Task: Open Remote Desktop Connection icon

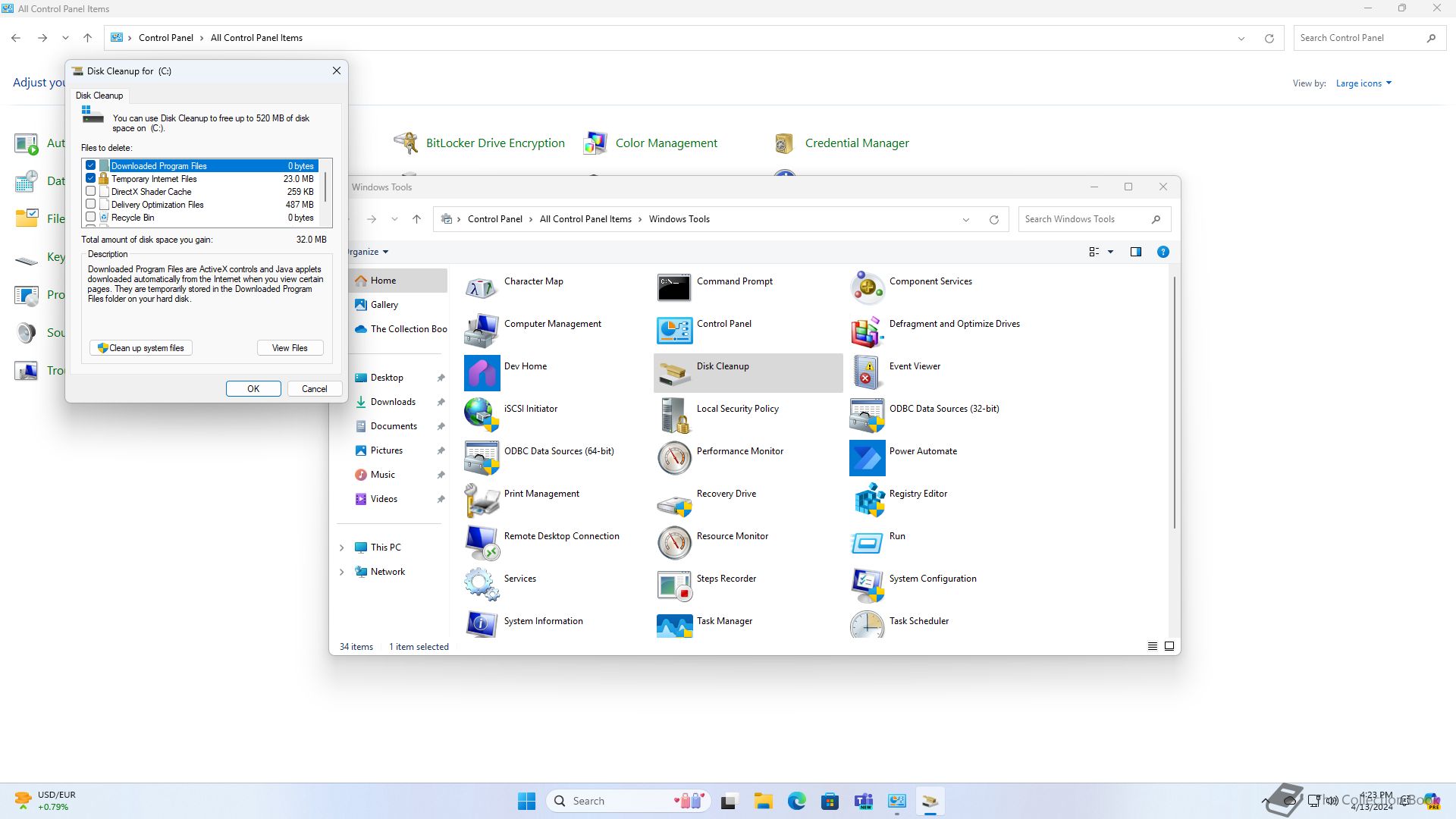Action: pyautogui.click(x=482, y=542)
